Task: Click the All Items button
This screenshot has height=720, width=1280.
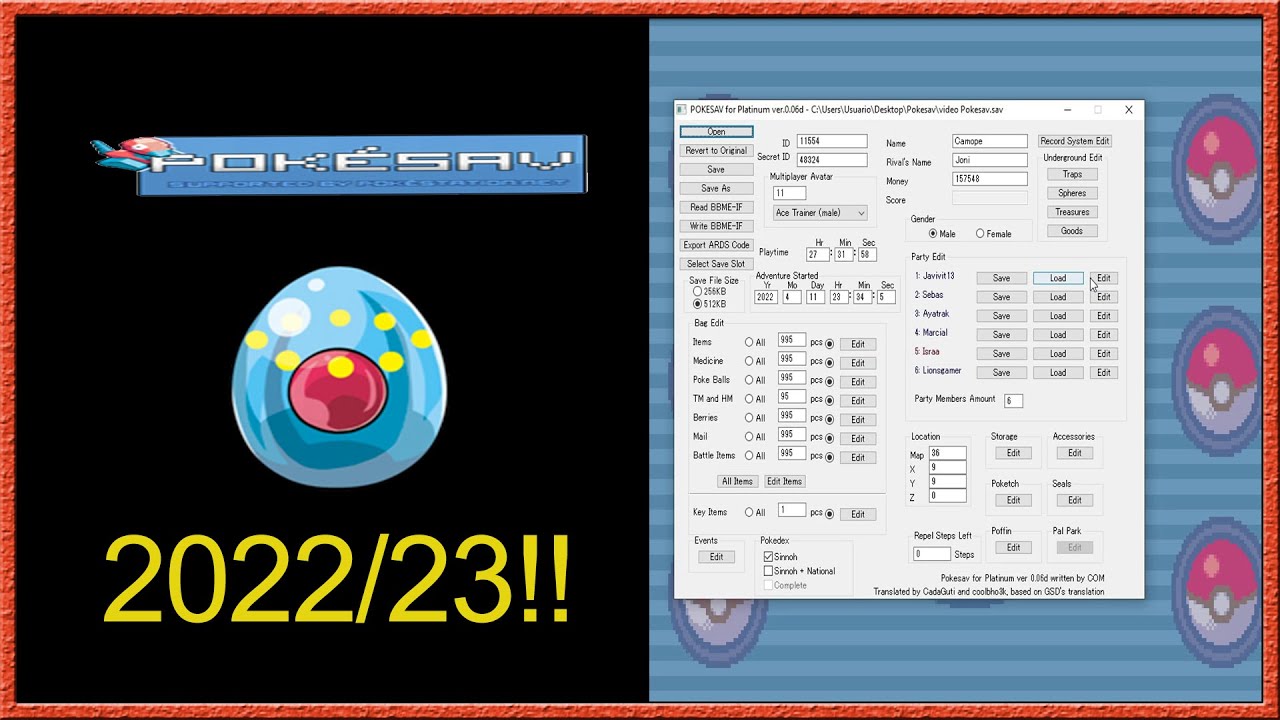Action: point(737,482)
